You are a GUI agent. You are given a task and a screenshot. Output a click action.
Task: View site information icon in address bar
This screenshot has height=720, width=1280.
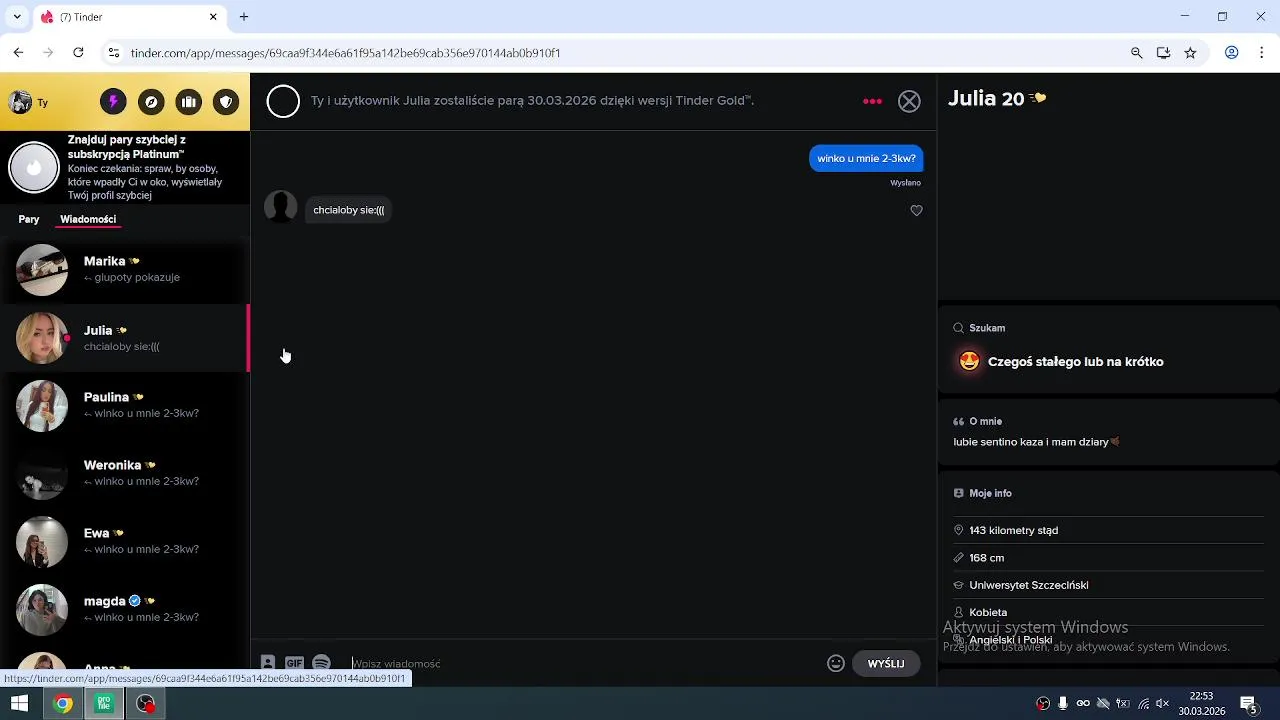114,53
